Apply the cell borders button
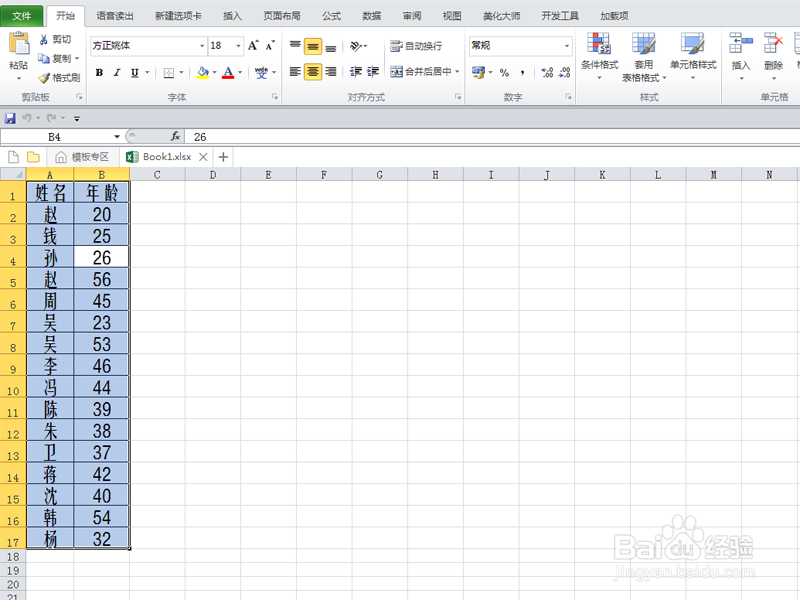Image resolution: width=800 pixels, height=600 pixels. pos(169,72)
